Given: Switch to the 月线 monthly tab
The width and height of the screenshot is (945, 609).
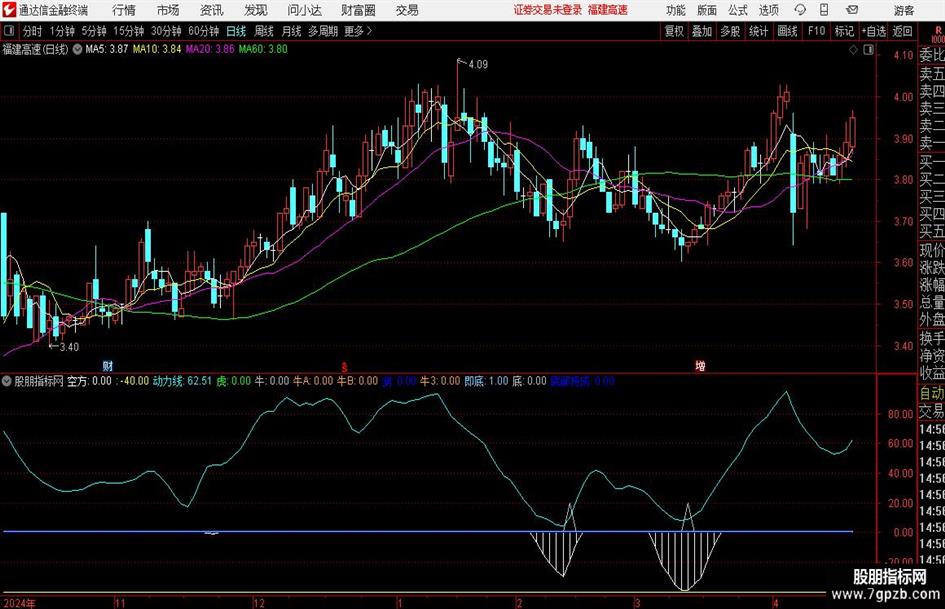Looking at the screenshot, I should point(291,31).
